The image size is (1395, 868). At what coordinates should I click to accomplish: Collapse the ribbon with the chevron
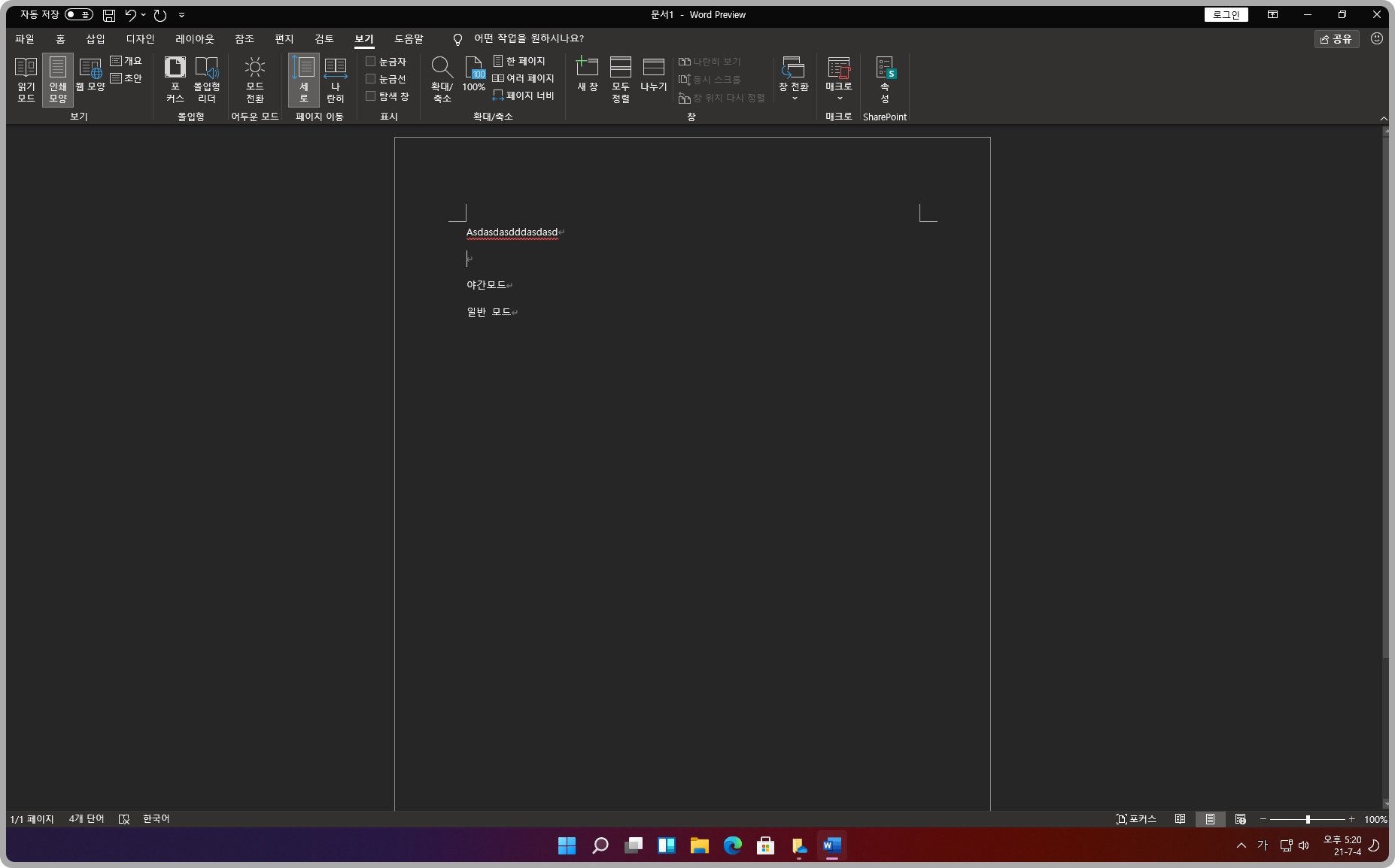pyautogui.click(x=1384, y=118)
